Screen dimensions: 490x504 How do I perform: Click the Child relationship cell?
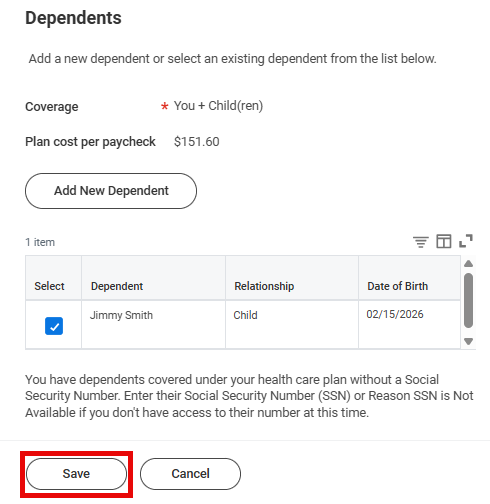point(292,325)
